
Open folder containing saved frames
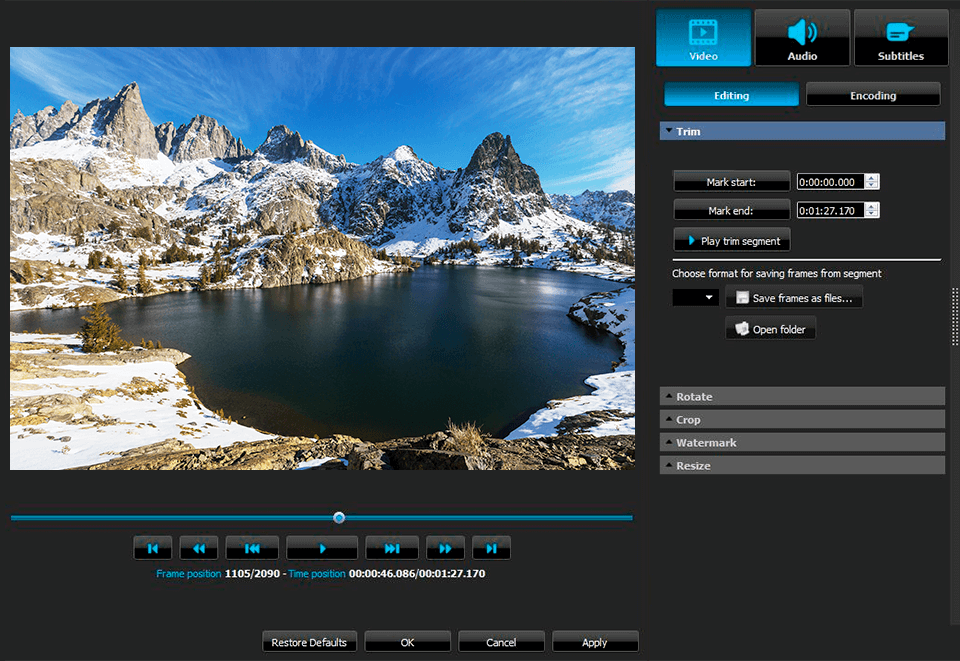click(770, 327)
